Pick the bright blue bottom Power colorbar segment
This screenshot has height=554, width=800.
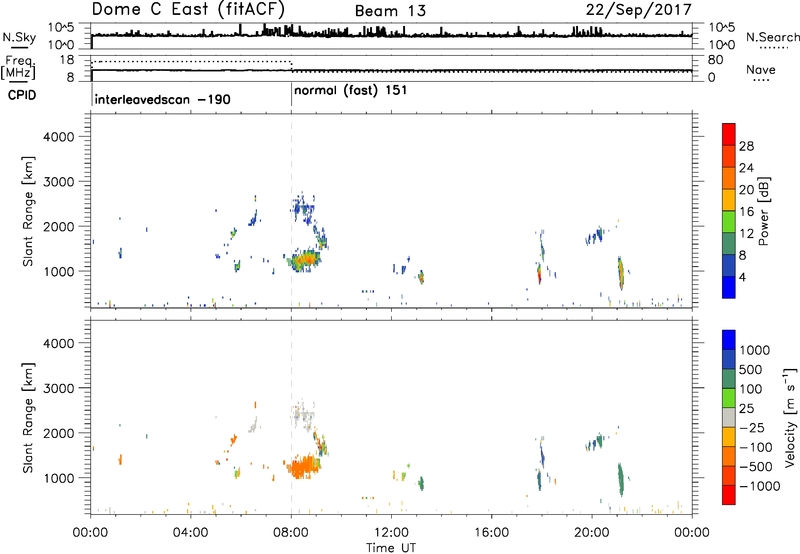click(729, 288)
